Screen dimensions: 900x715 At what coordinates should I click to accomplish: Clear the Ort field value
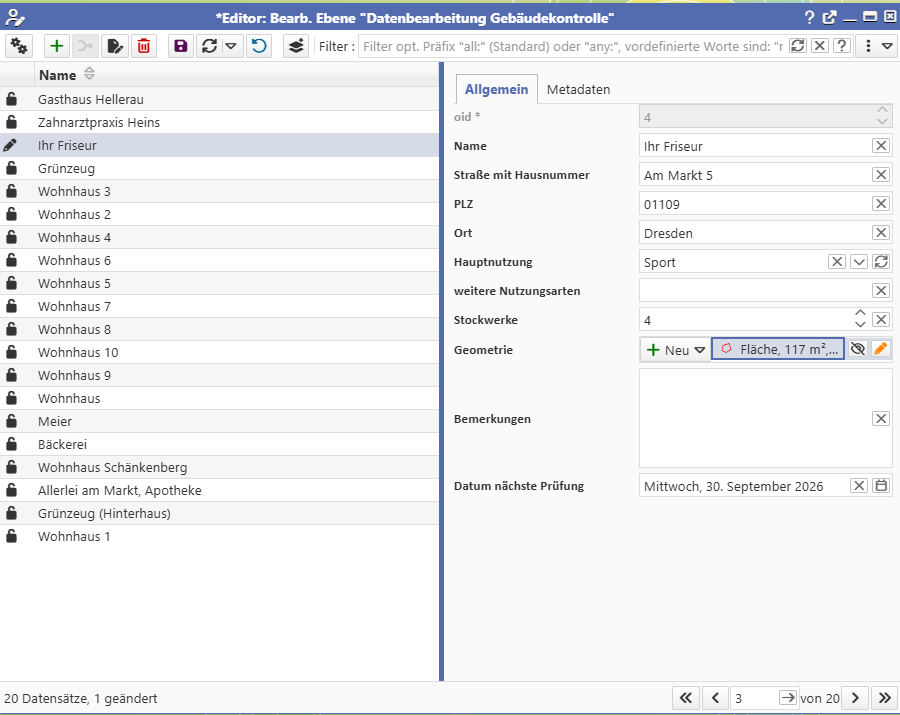coord(881,233)
